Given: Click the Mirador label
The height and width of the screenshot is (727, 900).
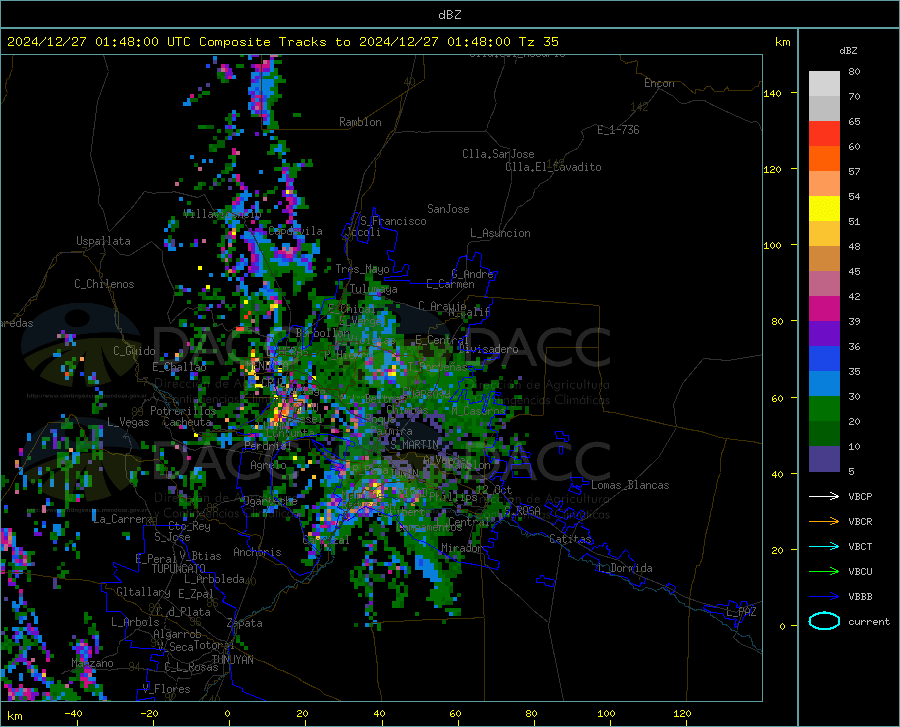Looking at the screenshot, I should [461, 548].
